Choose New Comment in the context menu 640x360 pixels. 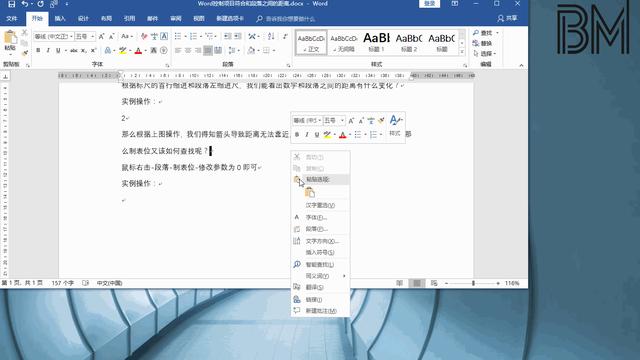[320, 311]
